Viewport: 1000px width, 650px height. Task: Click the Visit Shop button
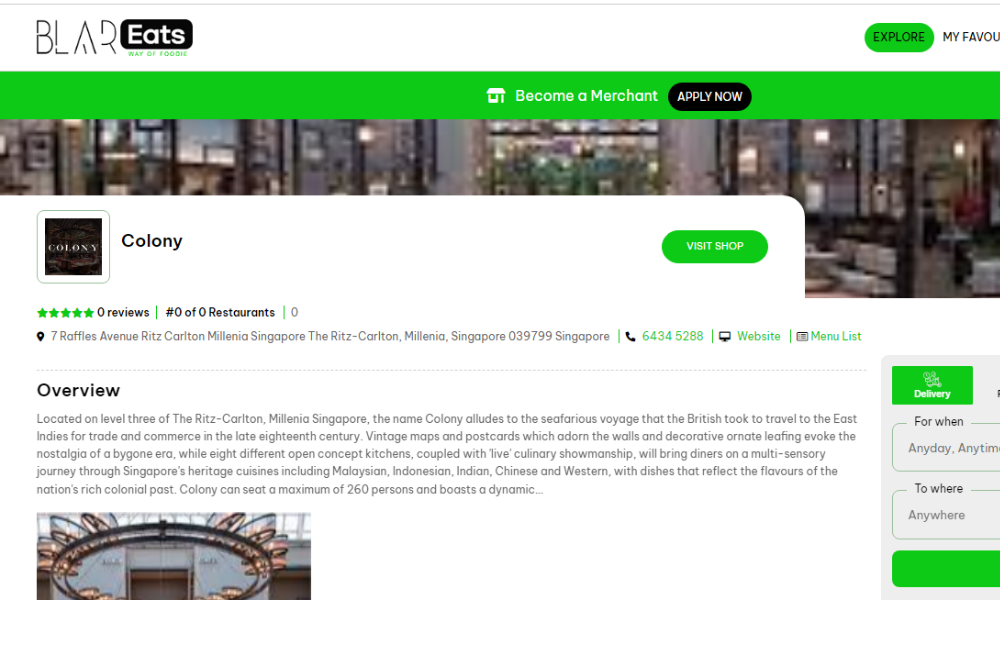pos(714,246)
